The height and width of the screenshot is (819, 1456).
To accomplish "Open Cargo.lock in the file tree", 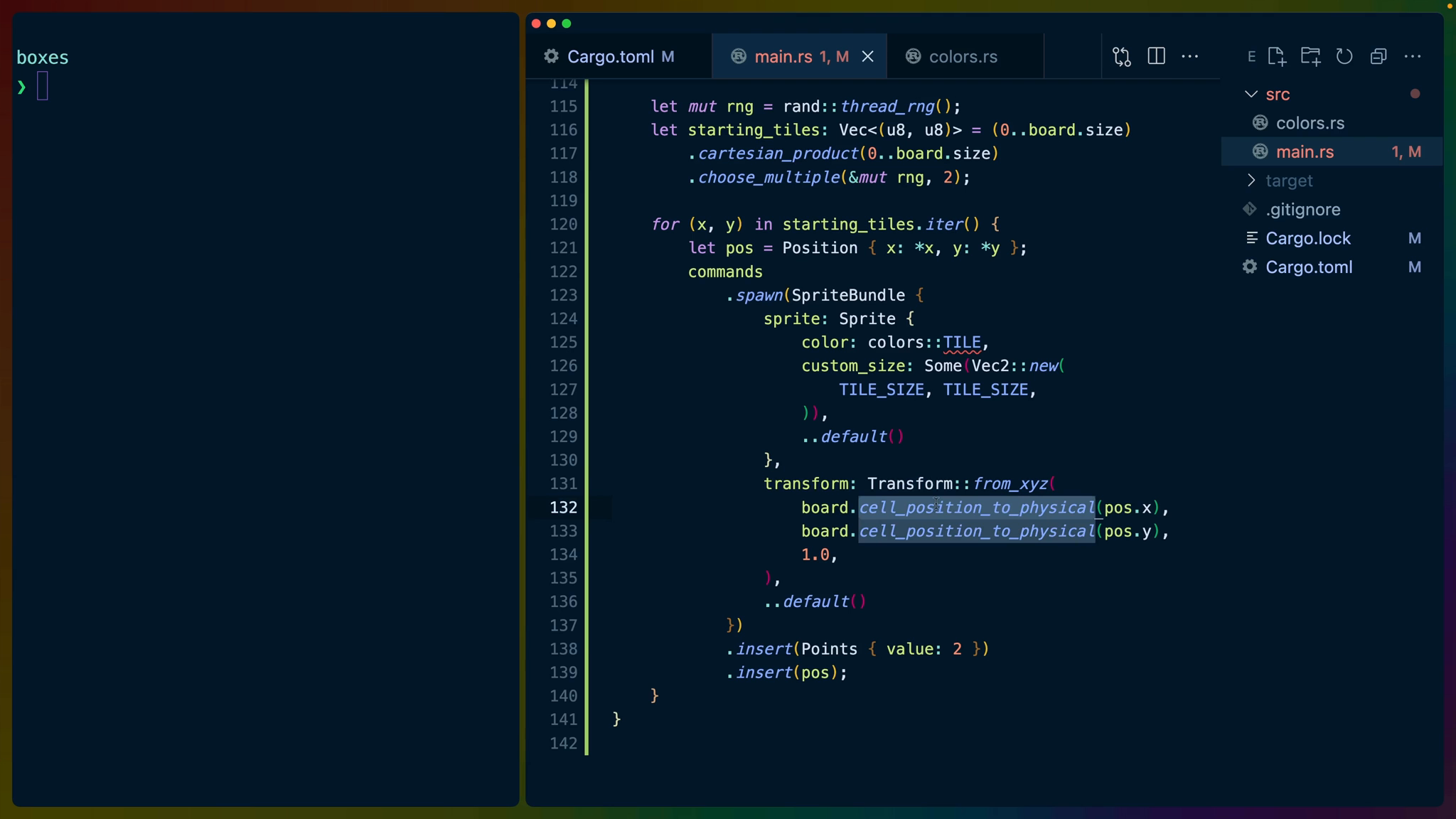I will click(x=1307, y=238).
